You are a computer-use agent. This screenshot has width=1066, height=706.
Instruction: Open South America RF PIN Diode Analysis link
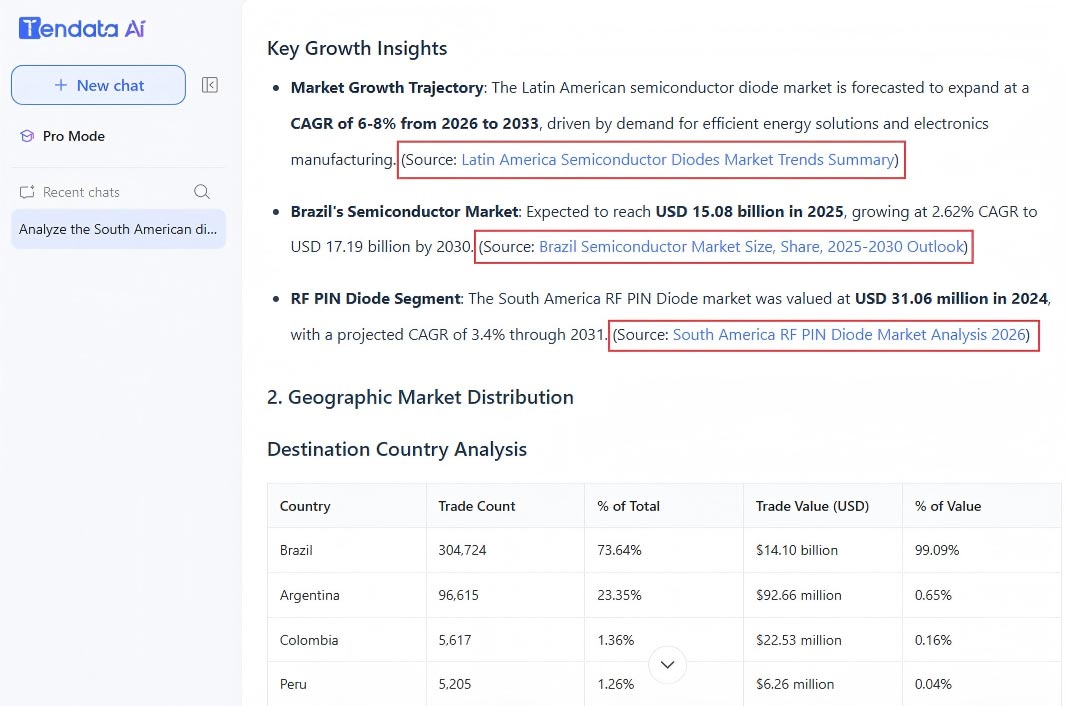click(x=848, y=335)
